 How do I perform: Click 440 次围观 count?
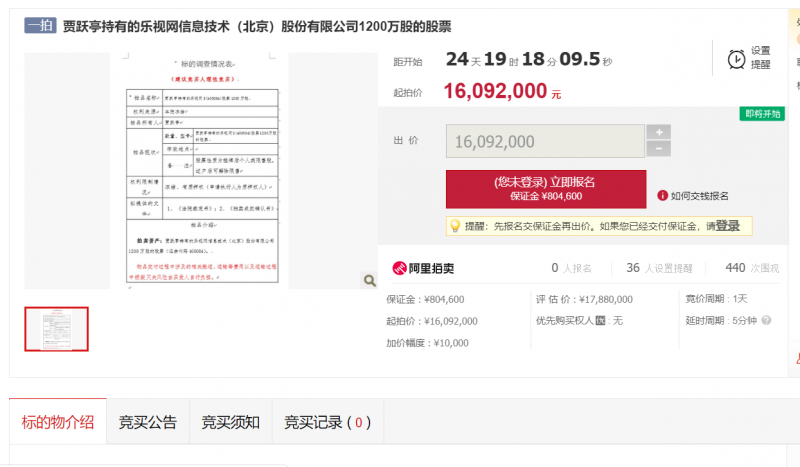pos(752,268)
